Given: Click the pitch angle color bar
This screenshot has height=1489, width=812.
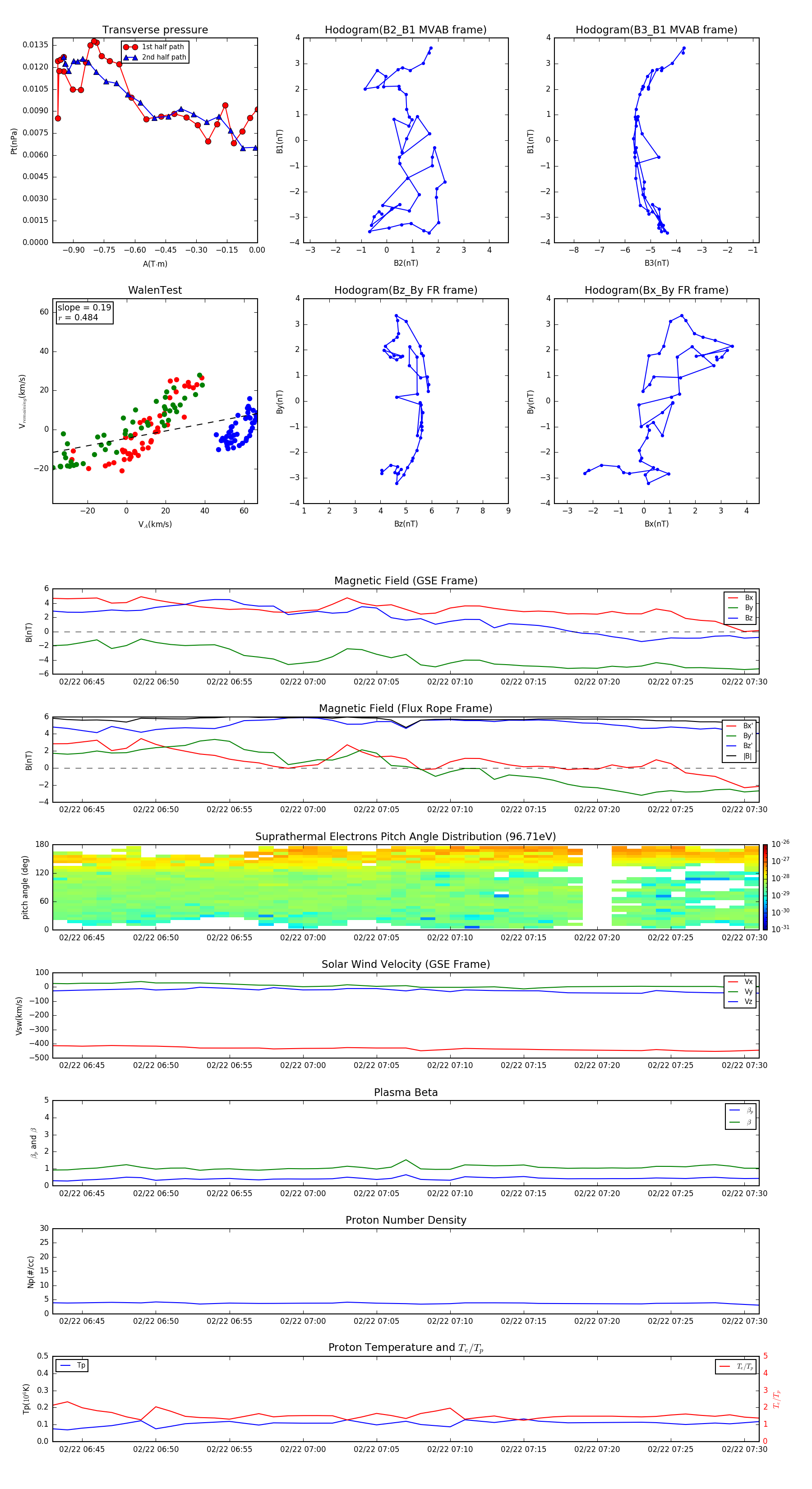Looking at the screenshot, I should (765, 887).
